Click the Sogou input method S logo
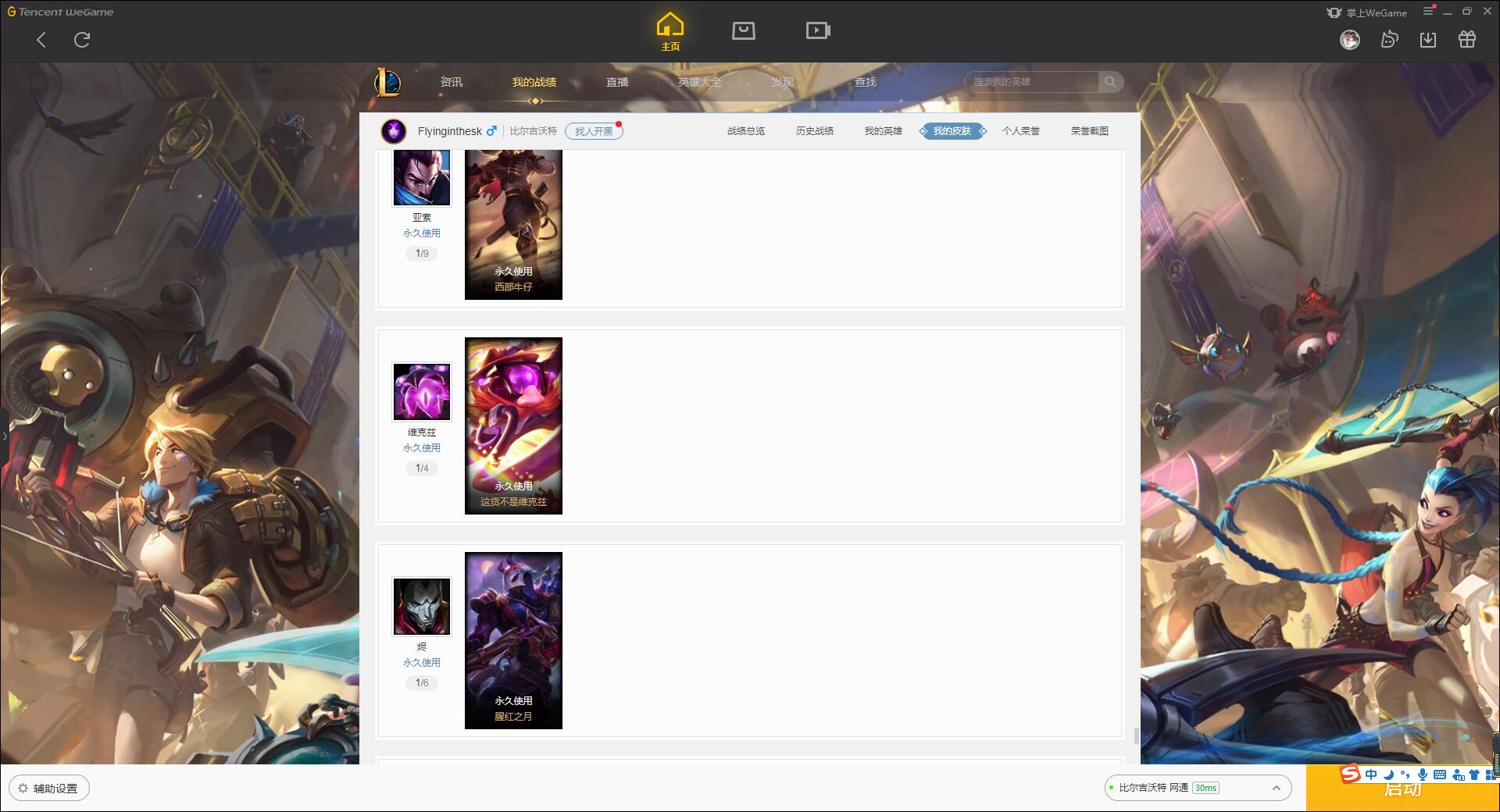Viewport: 1500px width, 812px height. [x=1351, y=774]
